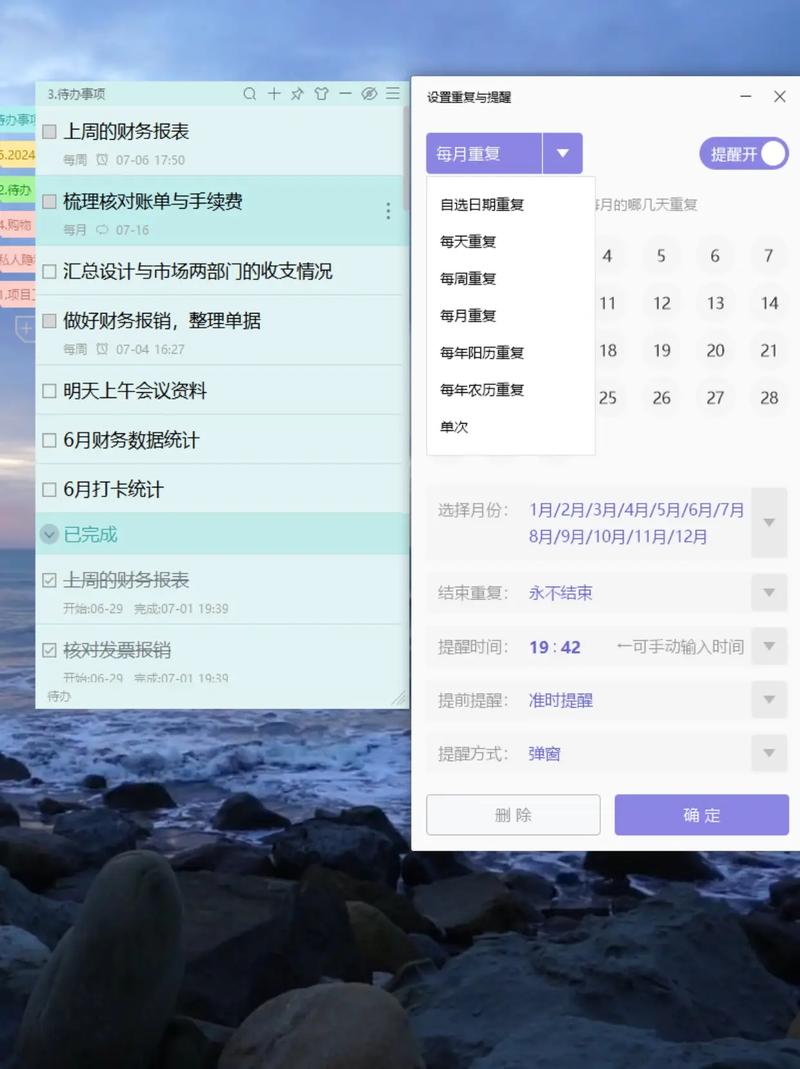Choose 自选日期重复 from the repeat list
Image resolution: width=800 pixels, height=1069 pixels.
pyautogui.click(x=482, y=205)
